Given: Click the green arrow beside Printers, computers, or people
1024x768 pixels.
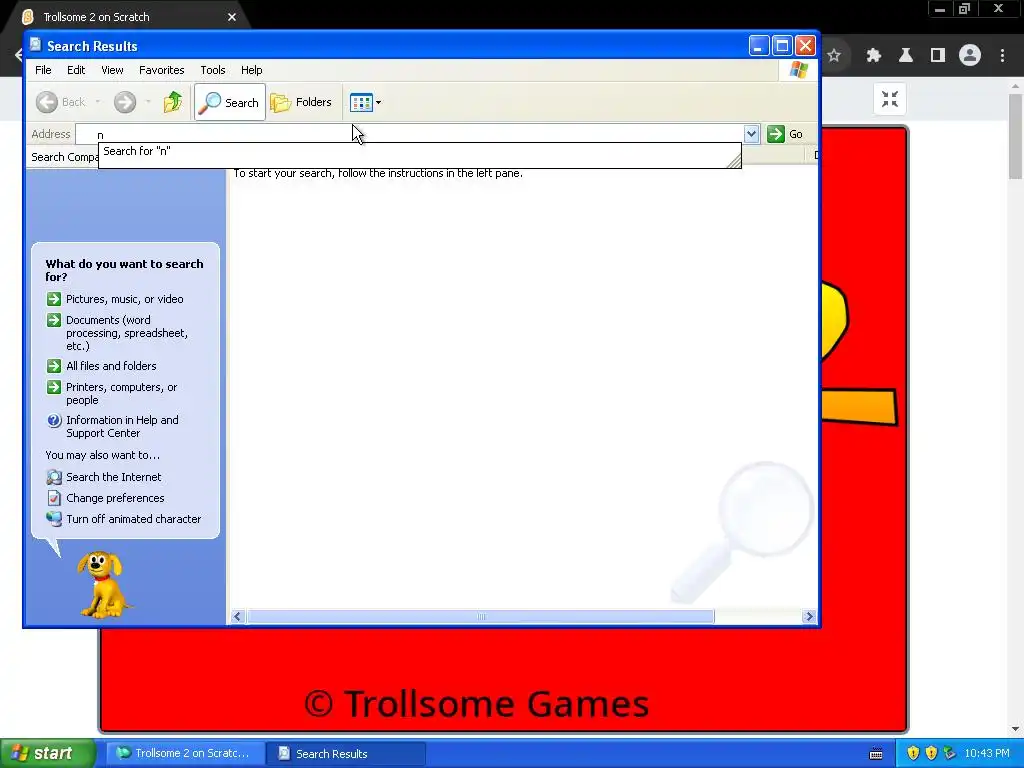Looking at the screenshot, I should click(54, 387).
